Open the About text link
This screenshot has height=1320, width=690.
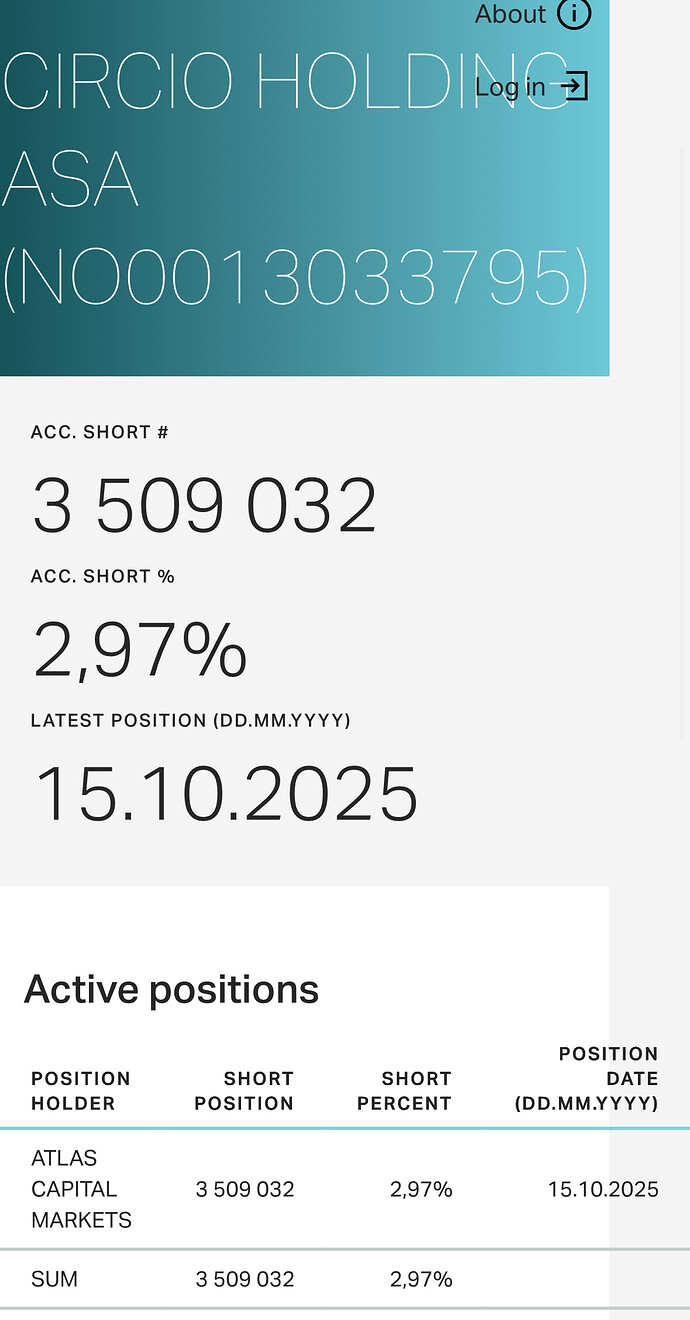(510, 14)
